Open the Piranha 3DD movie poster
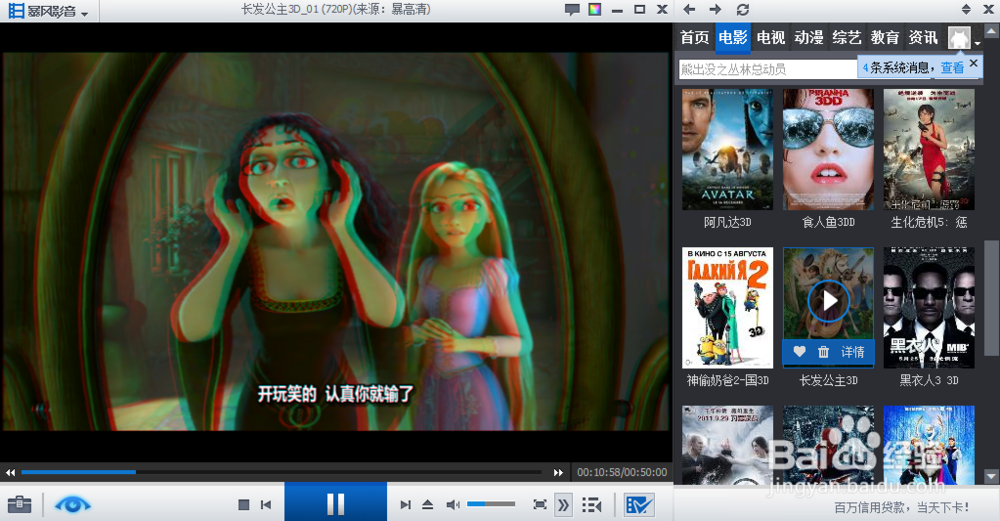Screen dimensions: 1000x521 pyautogui.click(x=828, y=149)
